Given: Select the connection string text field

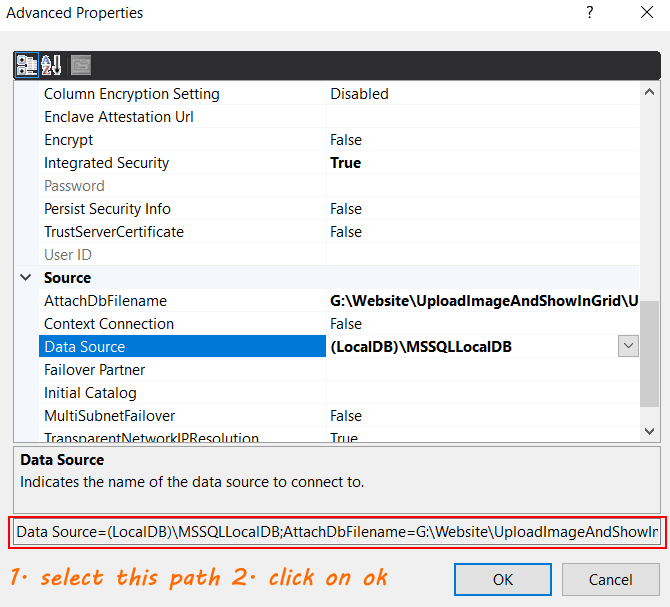Looking at the screenshot, I should 336,532.
